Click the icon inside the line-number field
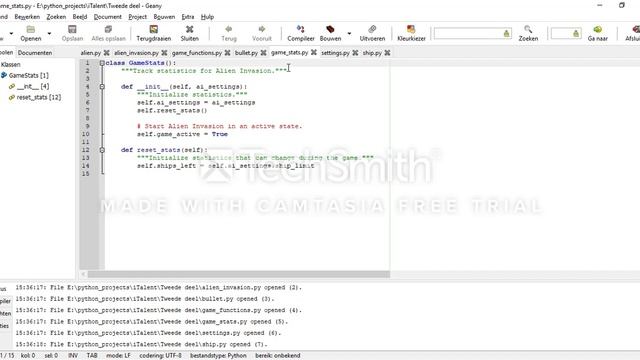Image resolution: width=640 pixels, height=360 pixels. tap(576, 33)
